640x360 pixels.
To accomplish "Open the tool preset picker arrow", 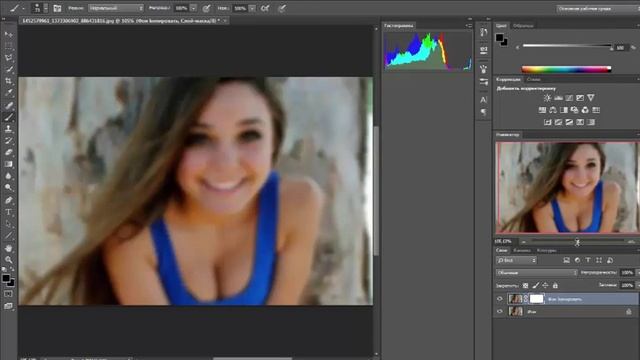I will coord(23,8).
